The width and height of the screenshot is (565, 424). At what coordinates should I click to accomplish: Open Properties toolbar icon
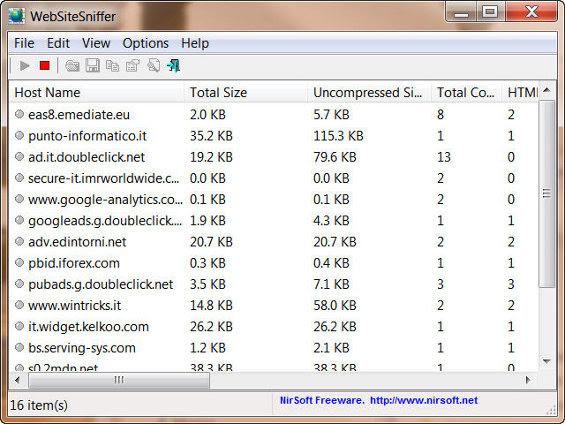point(133,66)
